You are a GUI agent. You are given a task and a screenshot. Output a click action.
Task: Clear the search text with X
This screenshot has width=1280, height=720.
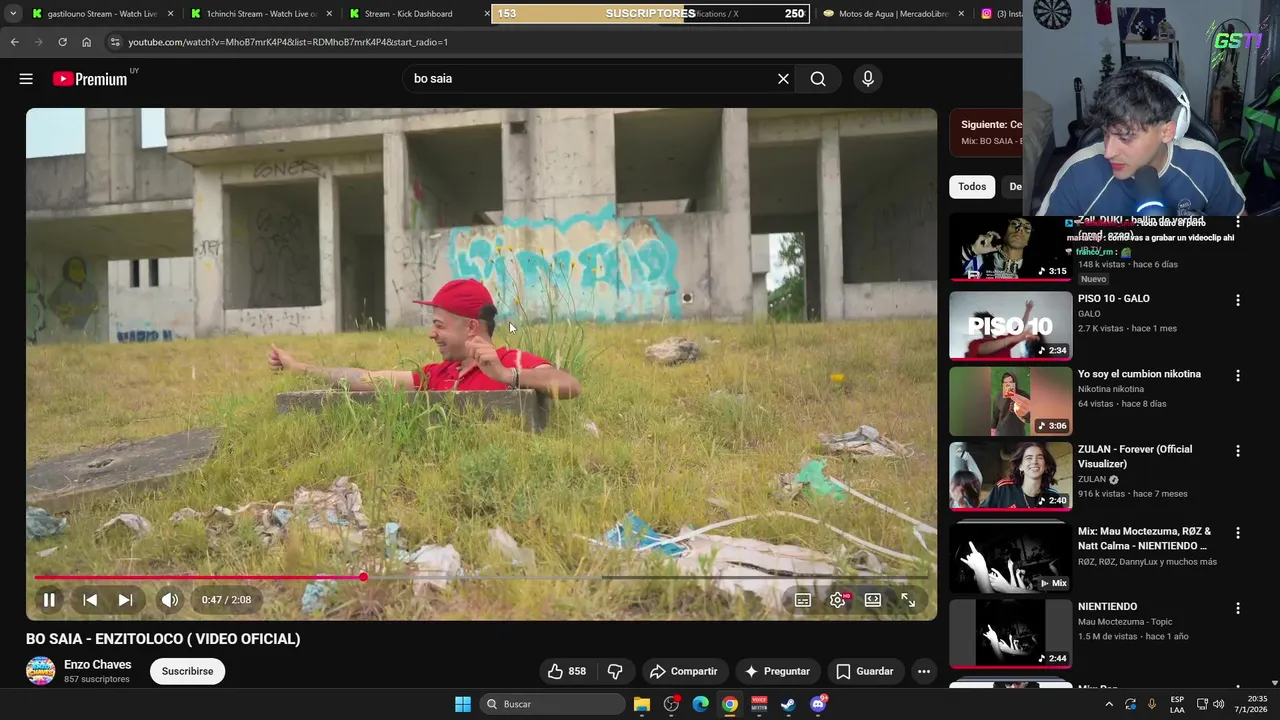pos(783,79)
